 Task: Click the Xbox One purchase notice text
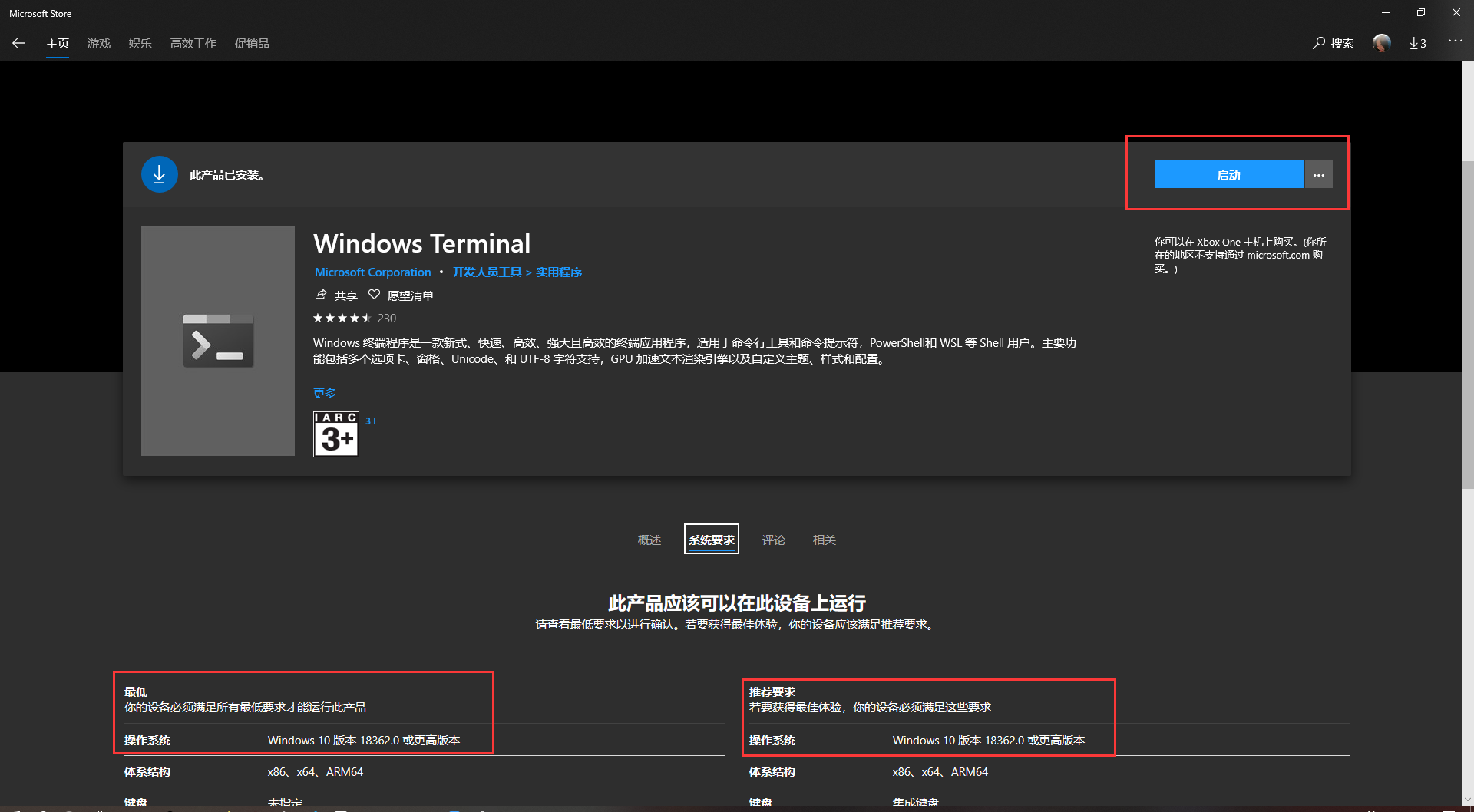click(1241, 256)
